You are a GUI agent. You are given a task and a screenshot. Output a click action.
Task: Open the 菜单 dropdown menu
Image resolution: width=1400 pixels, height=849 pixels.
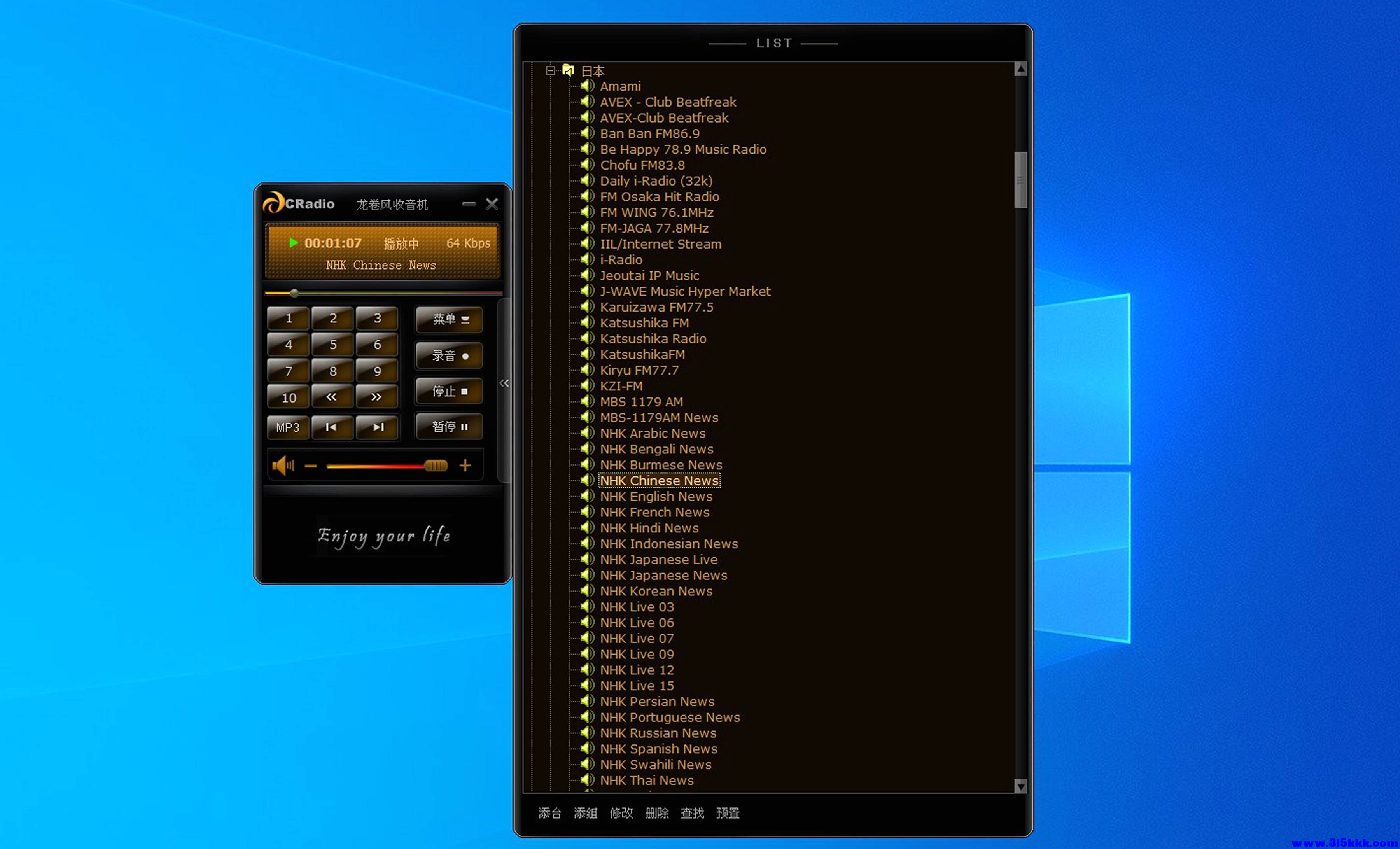point(450,319)
